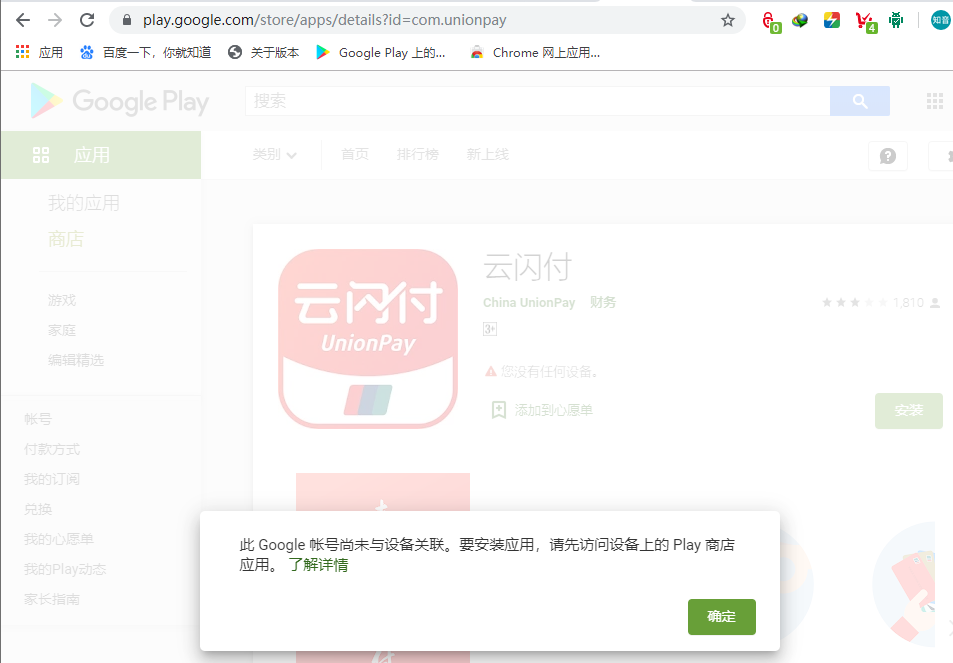Open the 百度一下 bookmark
Image resolution: width=953 pixels, height=663 pixels.
(x=145, y=52)
